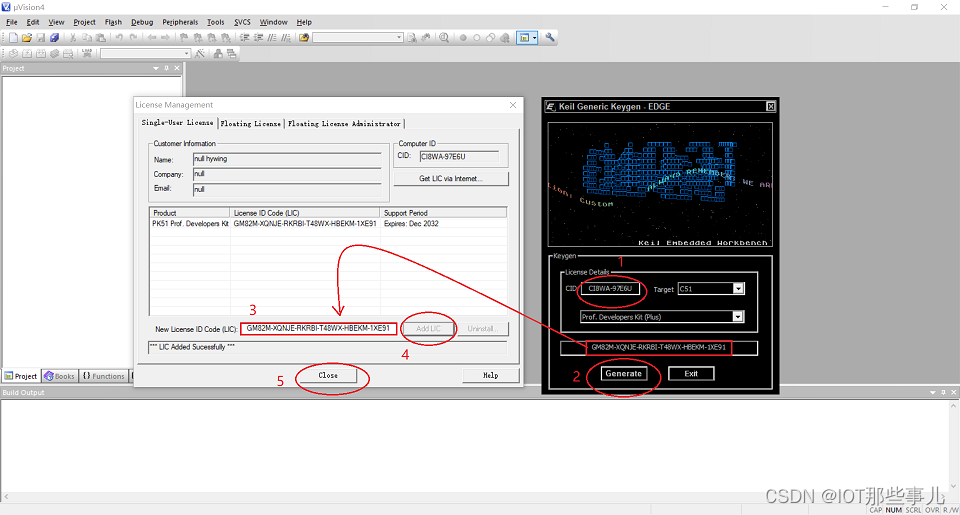
Task: Click the Redo arrow icon
Action: click(x=133, y=37)
